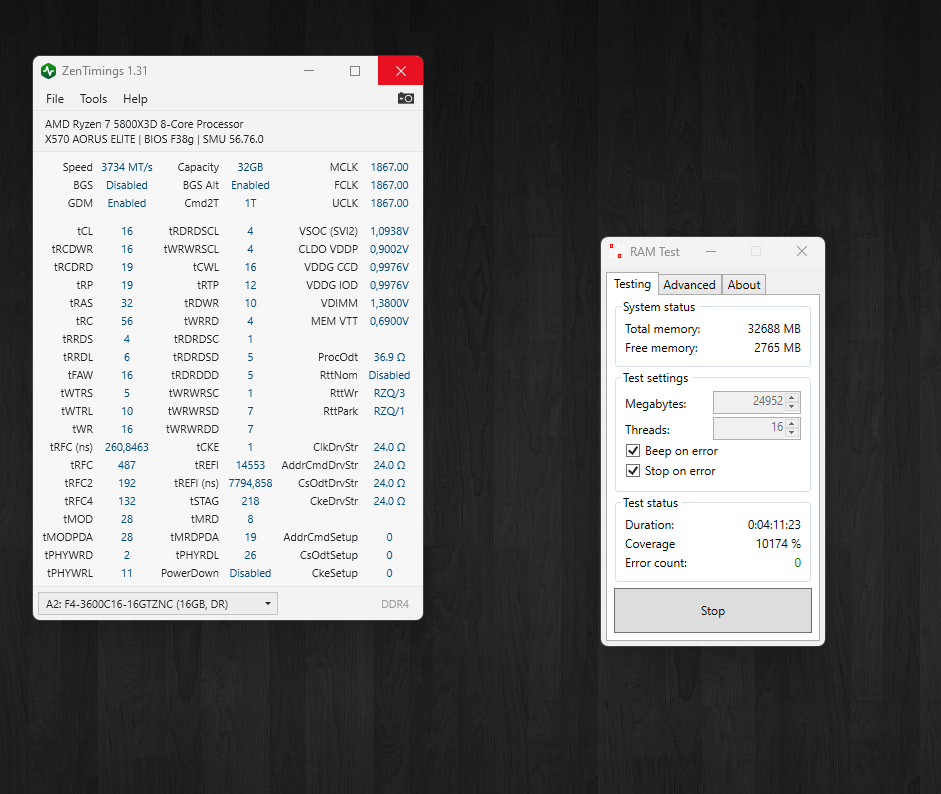
Task: Click the Error count value 0
Action: click(798, 563)
